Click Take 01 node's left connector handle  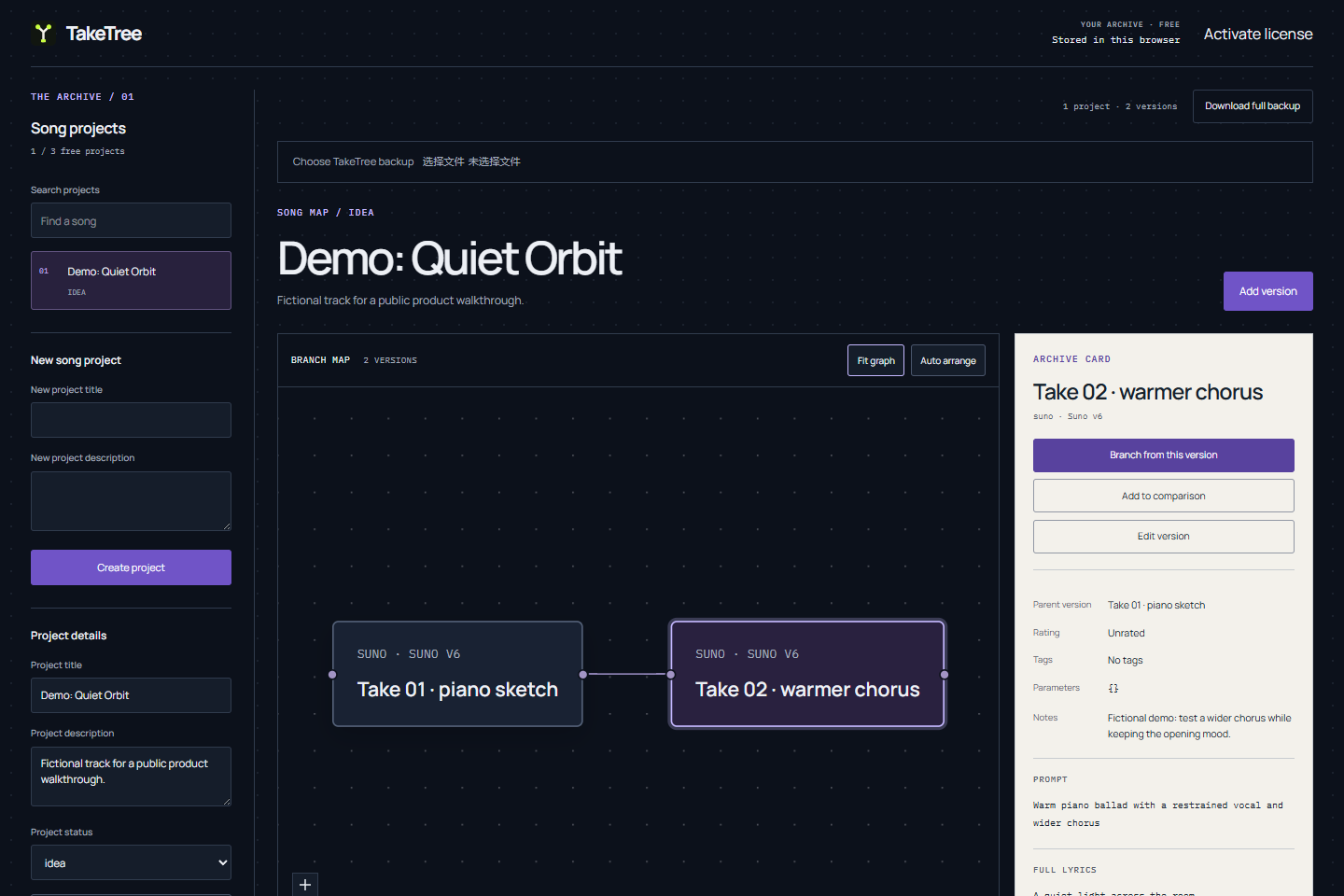click(332, 675)
